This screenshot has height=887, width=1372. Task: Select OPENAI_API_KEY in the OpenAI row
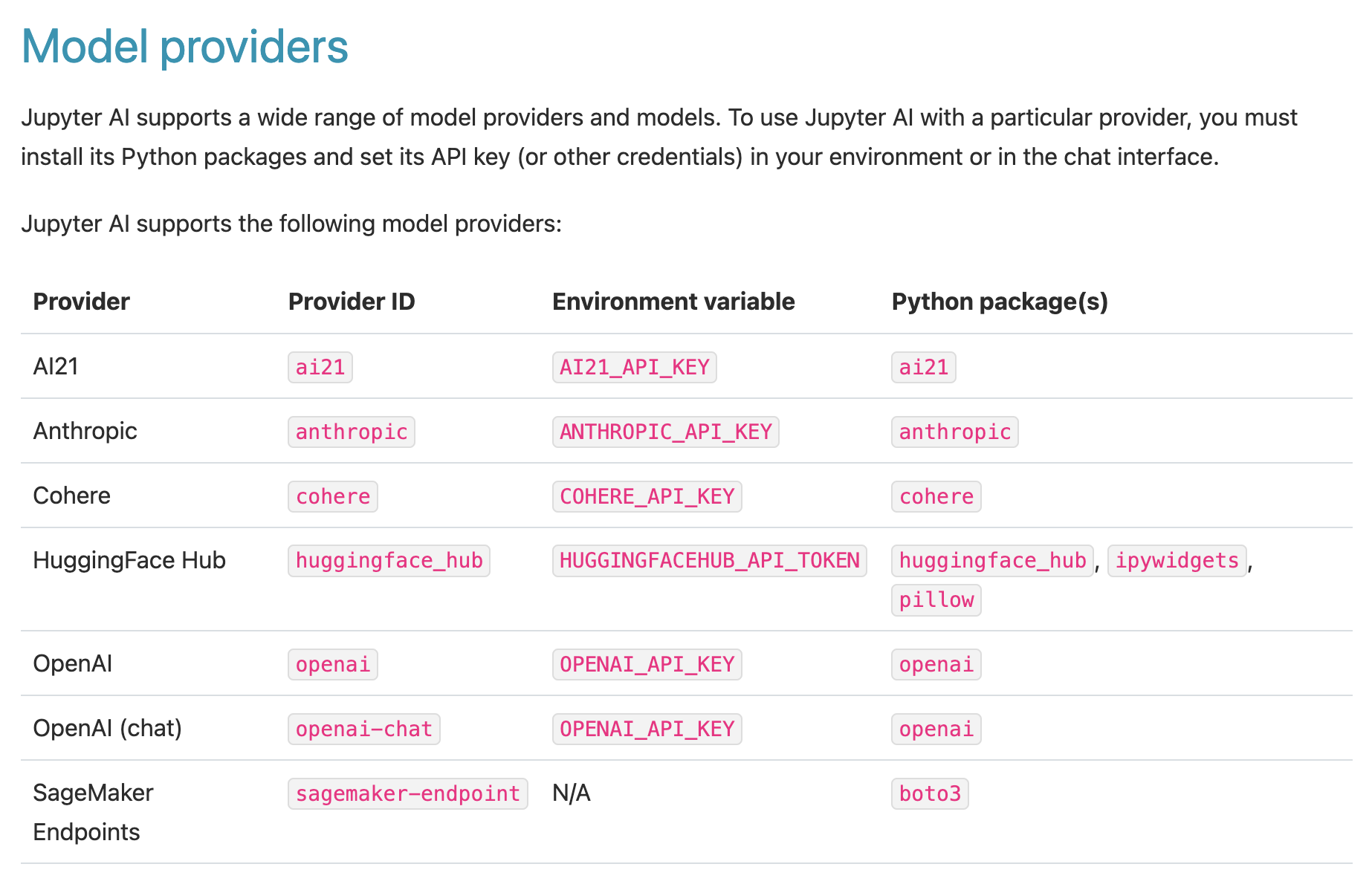click(x=646, y=663)
